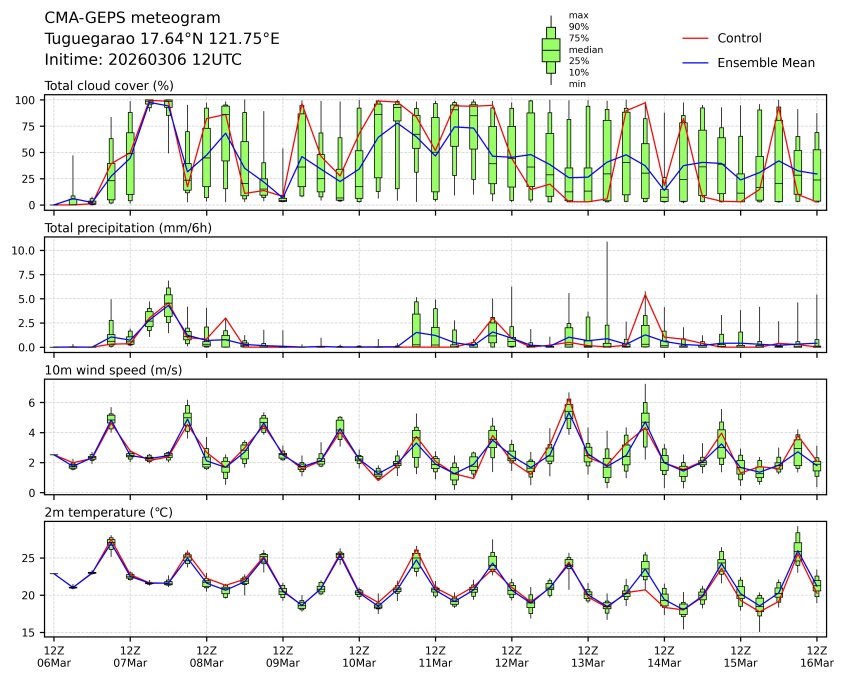845x680 pixels.
Task: Click the '90%' label in boxplot legend
Action: pyautogui.click(x=577, y=27)
